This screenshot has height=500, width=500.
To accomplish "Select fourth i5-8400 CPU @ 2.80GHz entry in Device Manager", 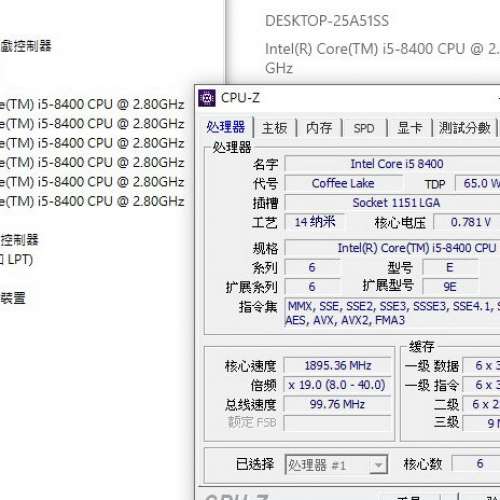I will pyautogui.click(x=92, y=163).
